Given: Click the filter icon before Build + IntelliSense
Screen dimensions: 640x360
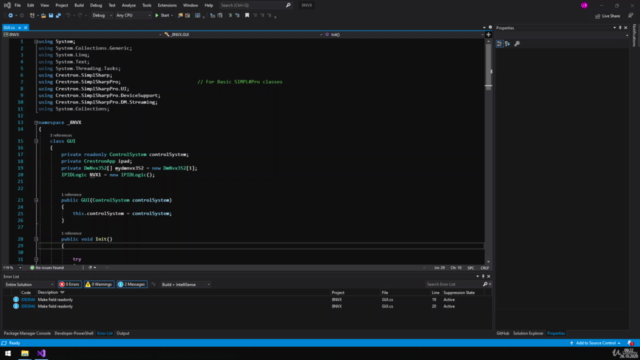Looking at the screenshot, I should pos(154,284).
